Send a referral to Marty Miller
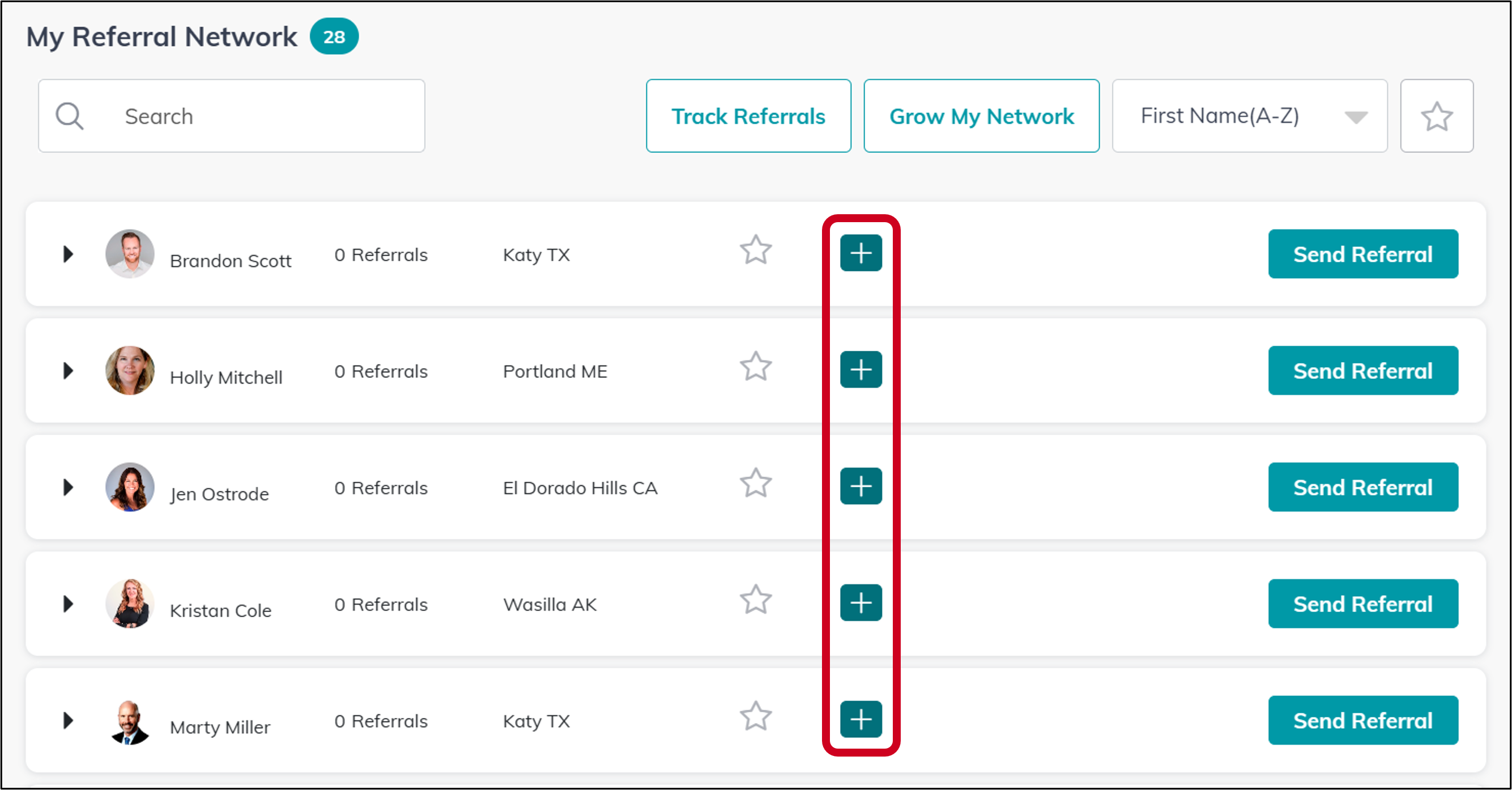The width and height of the screenshot is (1512, 790). (1363, 720)
